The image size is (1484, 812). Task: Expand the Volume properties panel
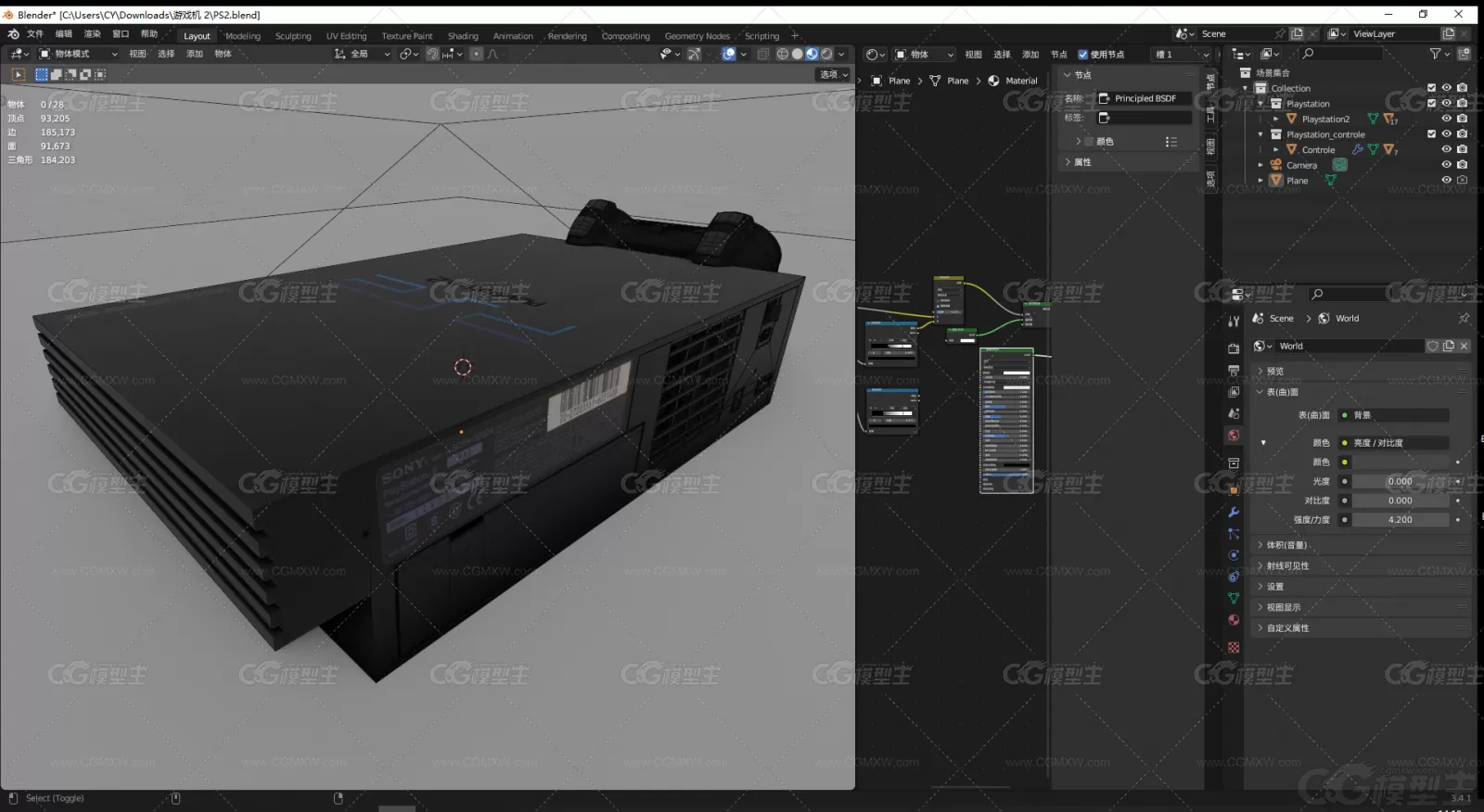pos(1361,545)
